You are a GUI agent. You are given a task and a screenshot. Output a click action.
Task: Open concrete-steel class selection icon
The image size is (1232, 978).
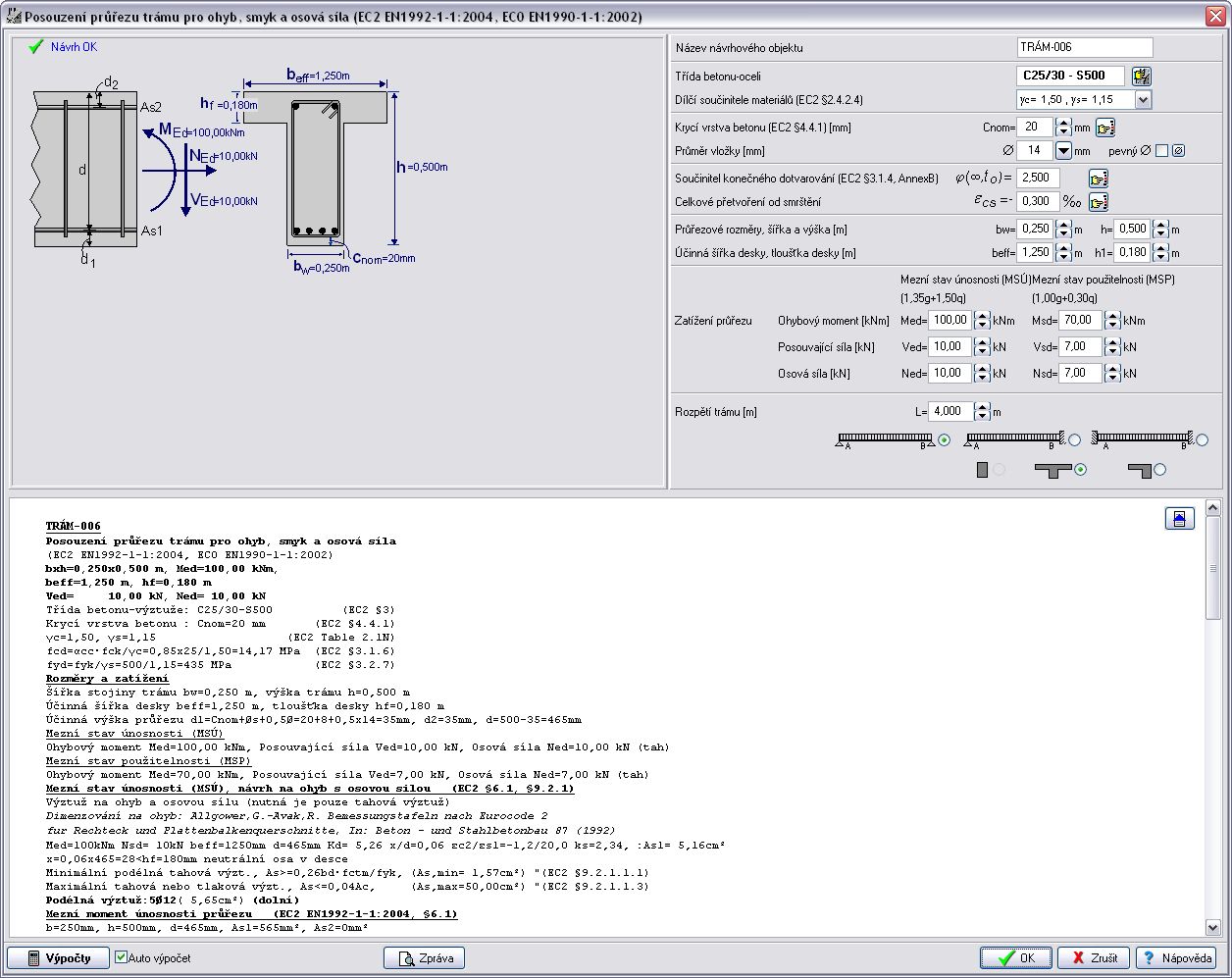pyautogui.click(x=1141, y=76)
